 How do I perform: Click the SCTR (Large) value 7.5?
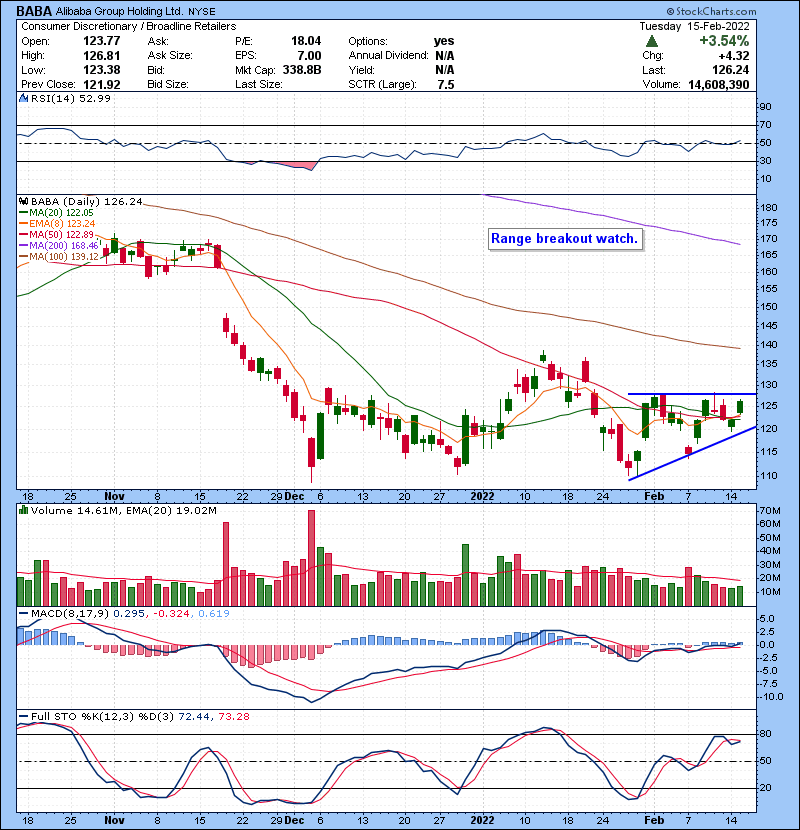pos(446,84)
